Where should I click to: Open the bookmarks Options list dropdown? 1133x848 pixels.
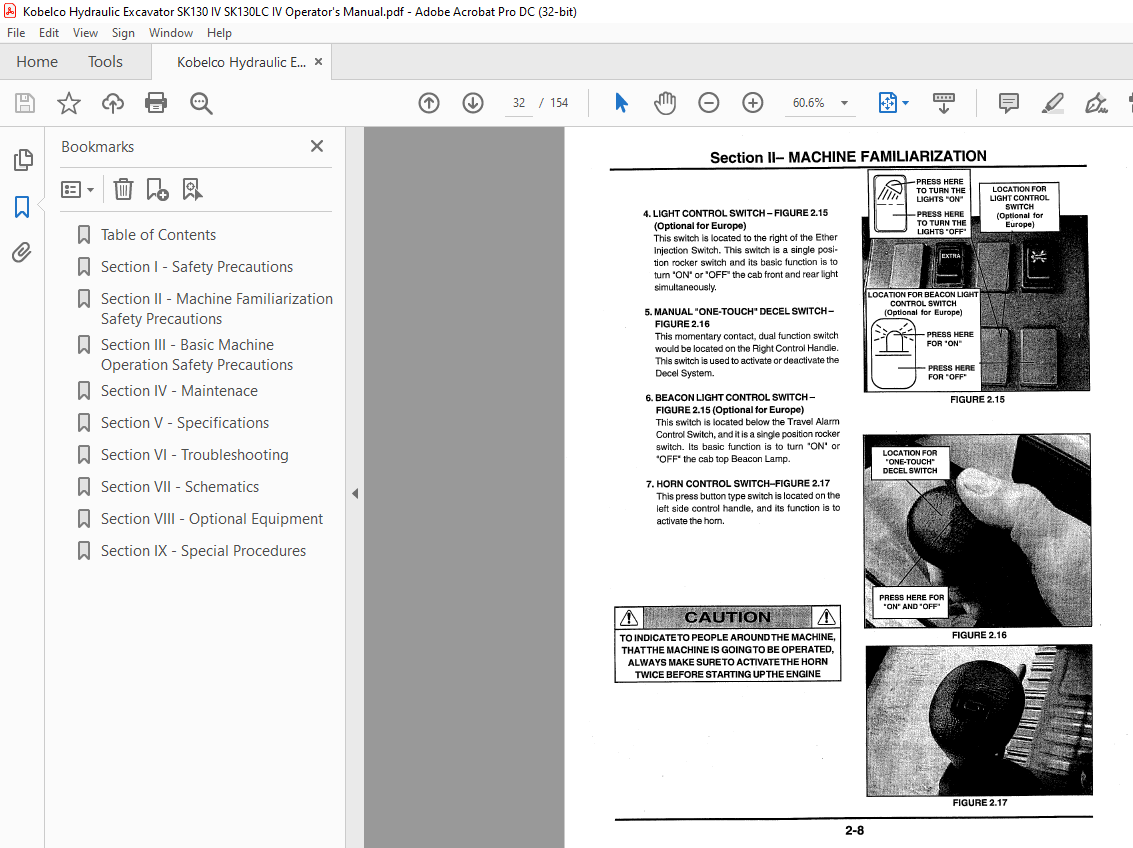[77, 189]
